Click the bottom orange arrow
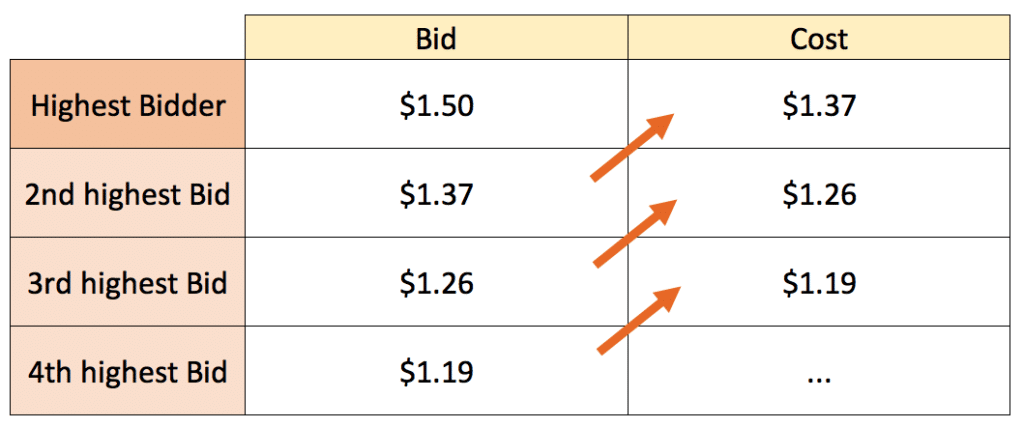The height and width of the screenshot is (427, 1024). 639,320
